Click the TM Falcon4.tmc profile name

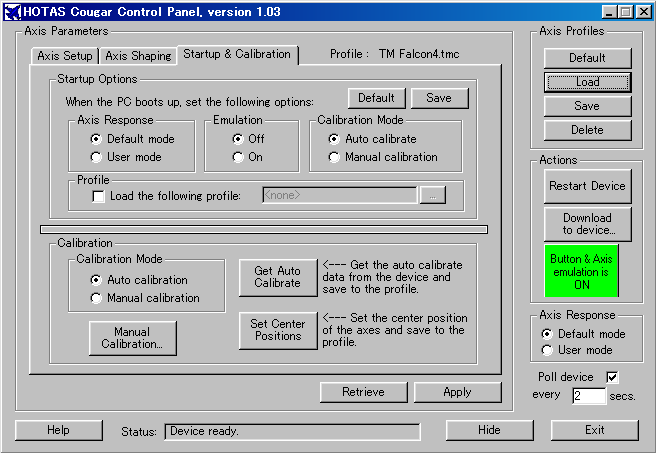pyautogui.click(x=419, y=54)
